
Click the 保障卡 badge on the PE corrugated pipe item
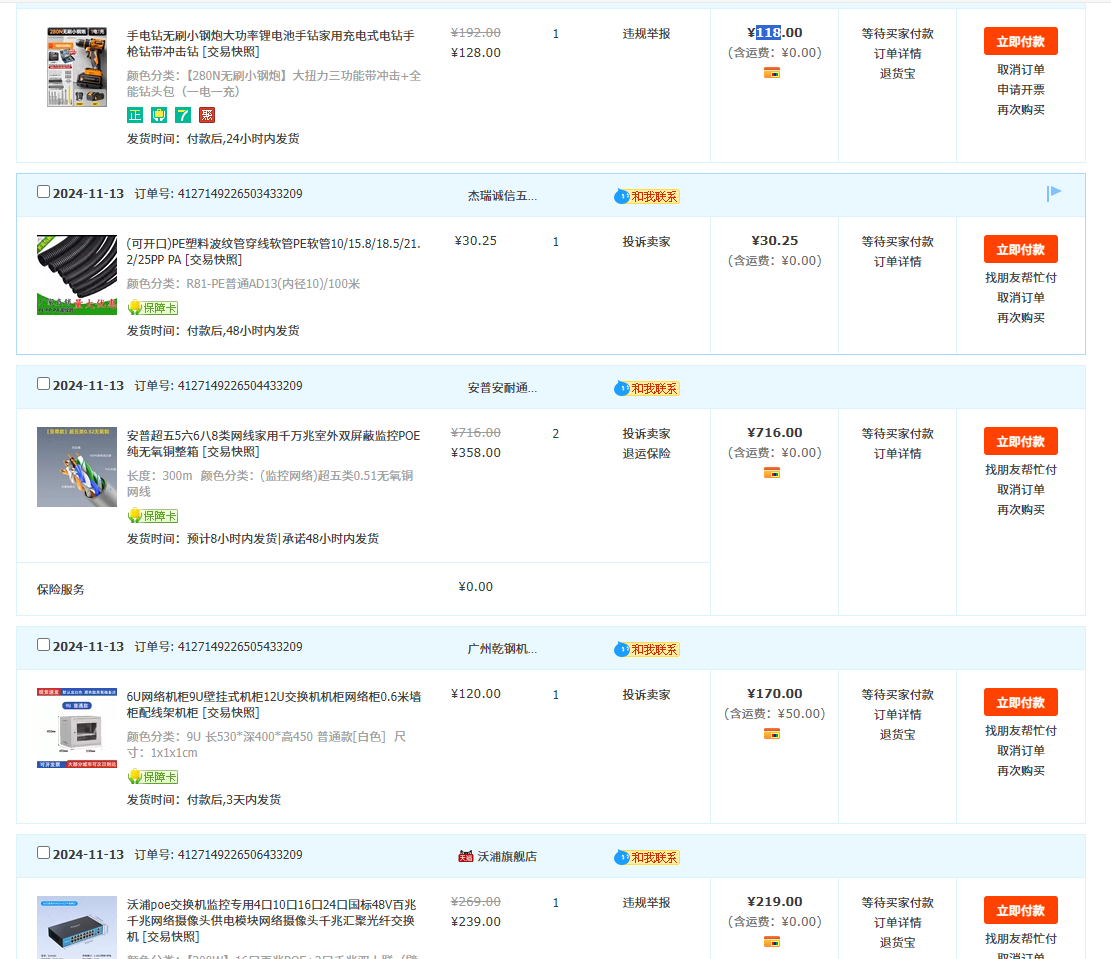tap(152, 308)
